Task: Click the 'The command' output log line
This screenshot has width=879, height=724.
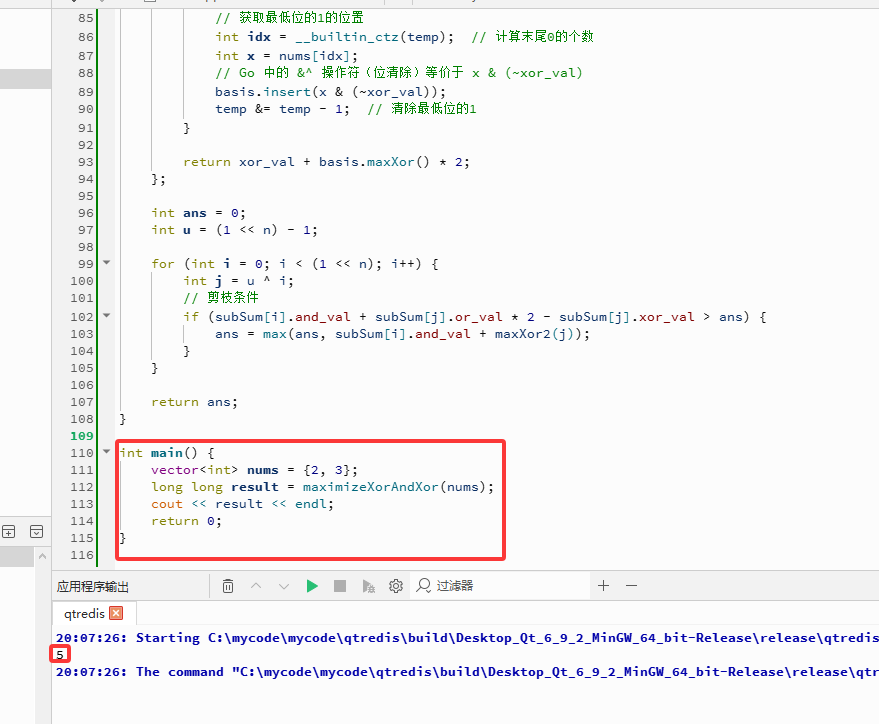Action: (x=467, y=672)
